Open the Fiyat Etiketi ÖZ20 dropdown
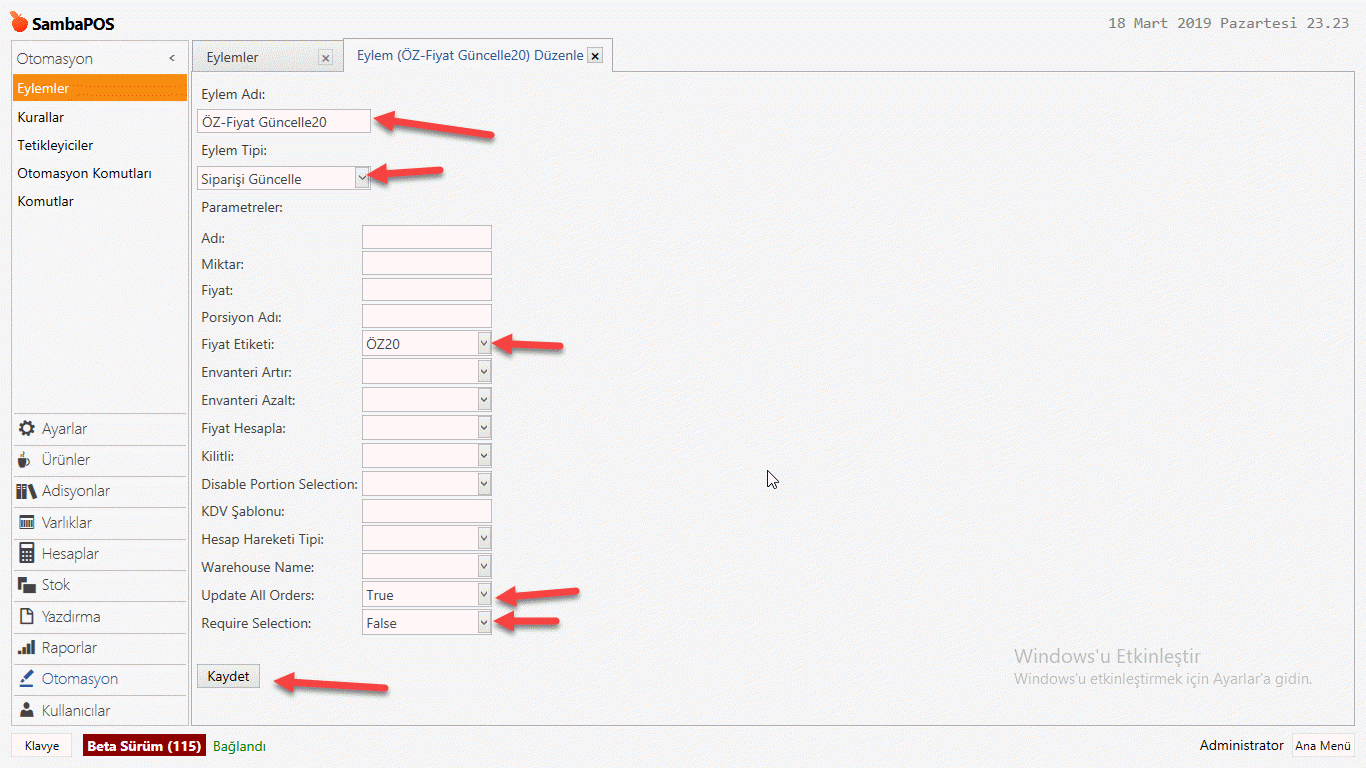Screen dimensions: 1366x768 coord(484,343)
